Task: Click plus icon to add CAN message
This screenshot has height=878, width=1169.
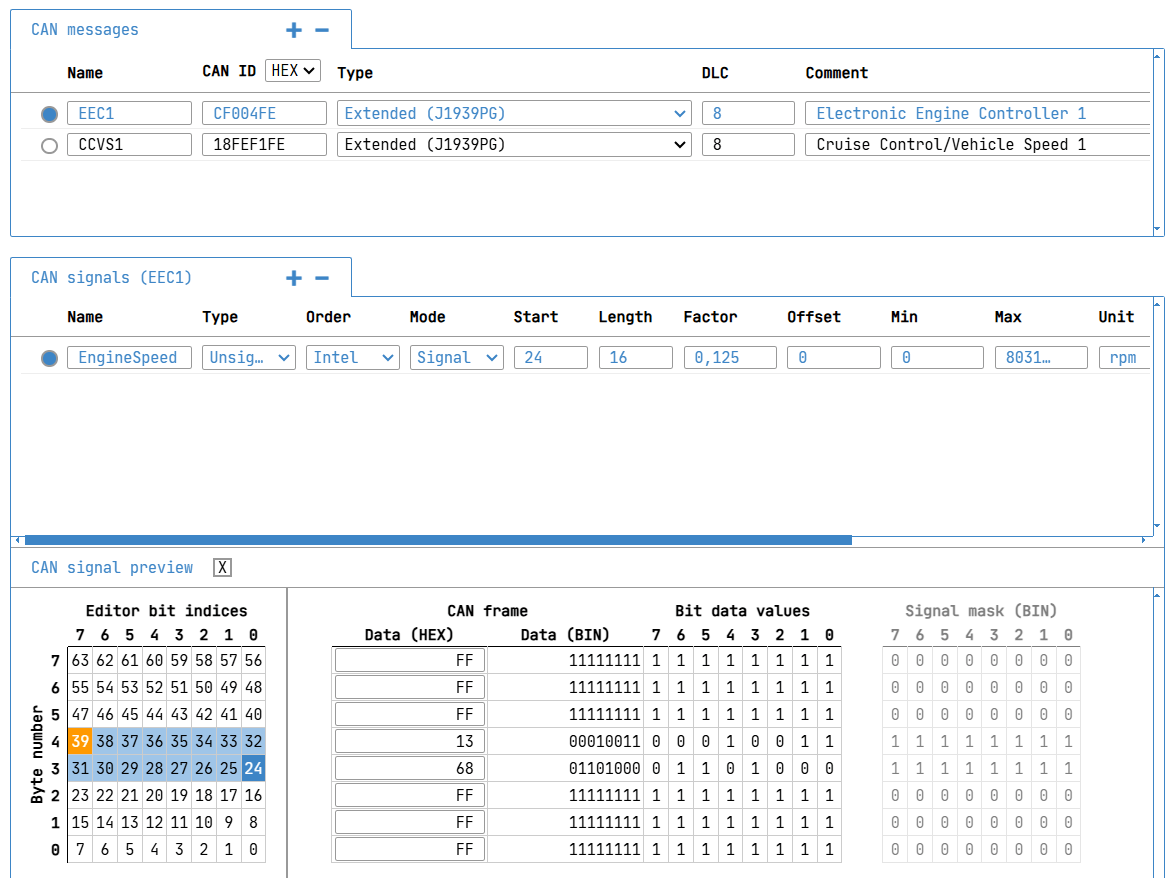Action: click(293, 30)
